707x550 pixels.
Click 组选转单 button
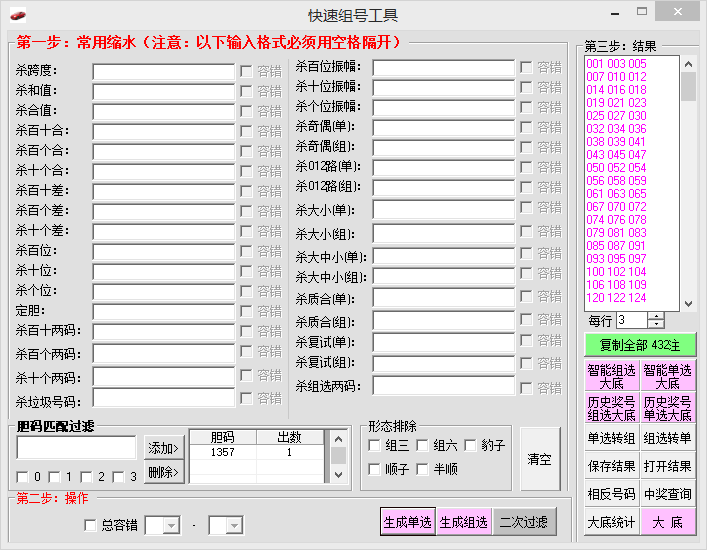coord(668,438)
